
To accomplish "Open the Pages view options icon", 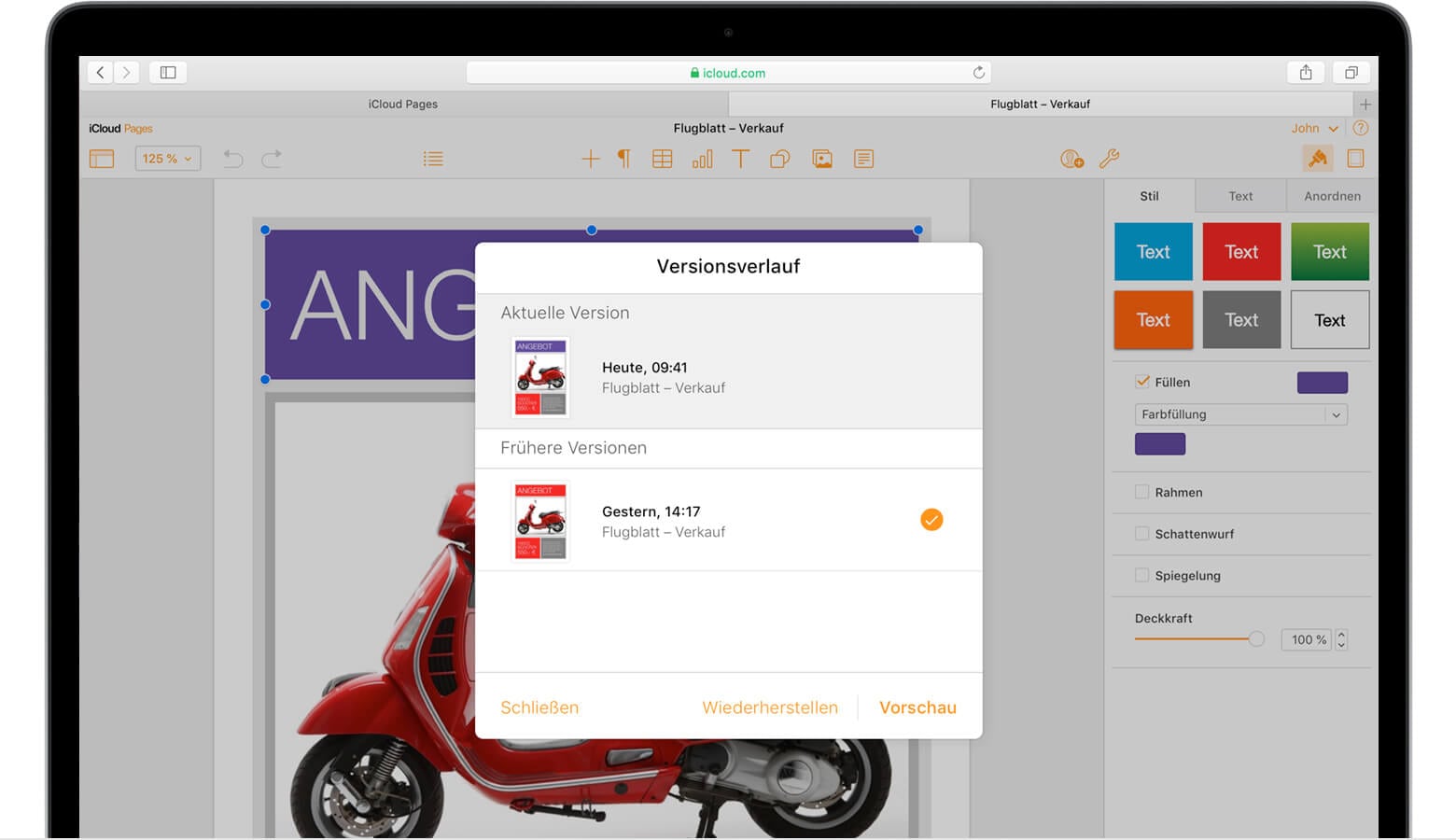I will click(102, 159).
